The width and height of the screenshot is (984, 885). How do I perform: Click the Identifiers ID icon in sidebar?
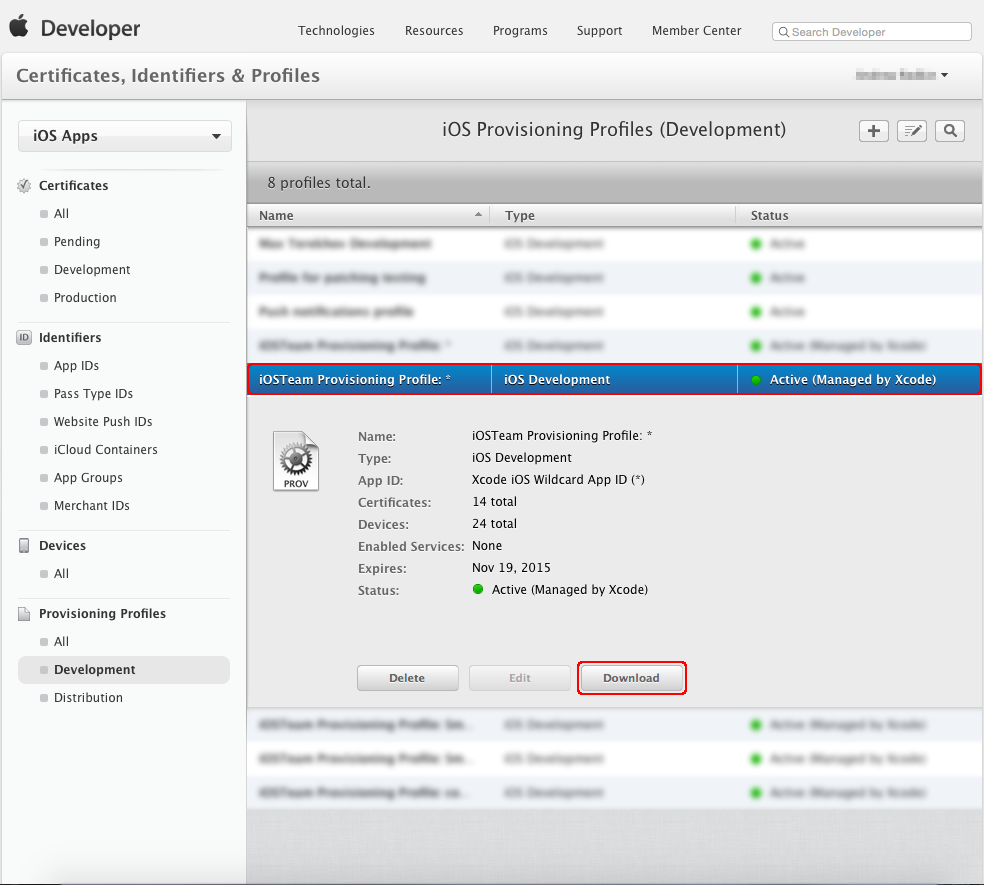[23, 337]
